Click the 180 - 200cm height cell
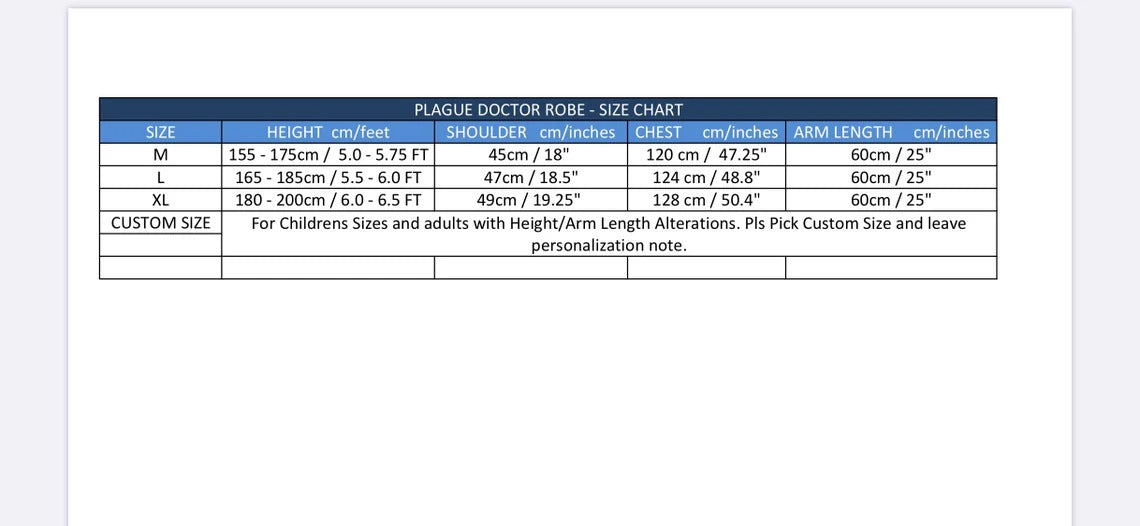1140x526 pixels. pos(328,200)
